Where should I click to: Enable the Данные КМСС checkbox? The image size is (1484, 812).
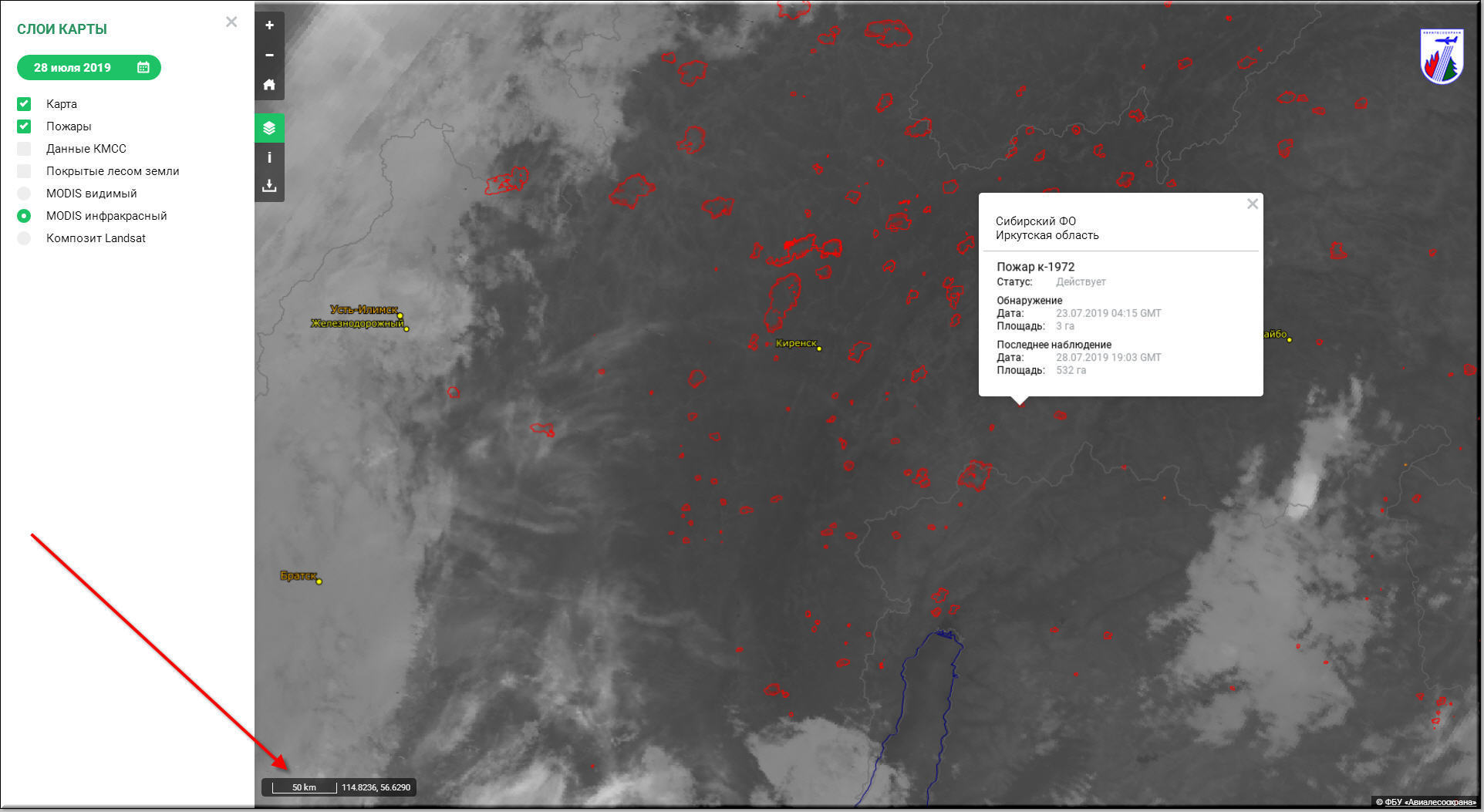point(25,149)
